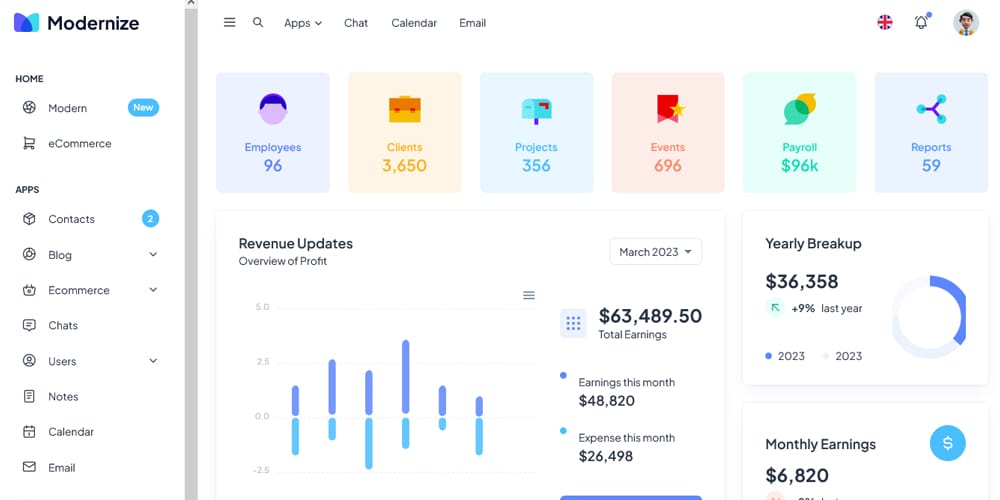
Task: Expand the Users submenu chevron
Action: pos(153,361)
